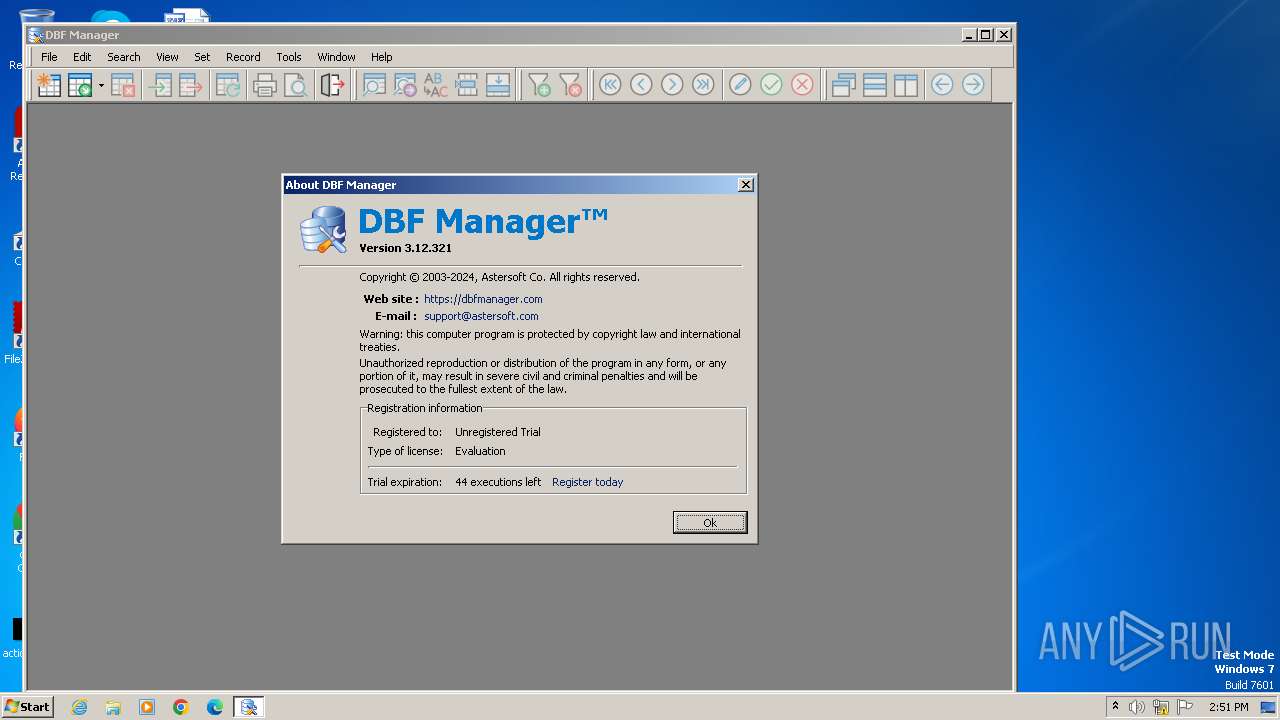The width and height of the screenshot is (1280, 720).
Task: Click the find next toolbar icon
Action: (x=405, y=85)
